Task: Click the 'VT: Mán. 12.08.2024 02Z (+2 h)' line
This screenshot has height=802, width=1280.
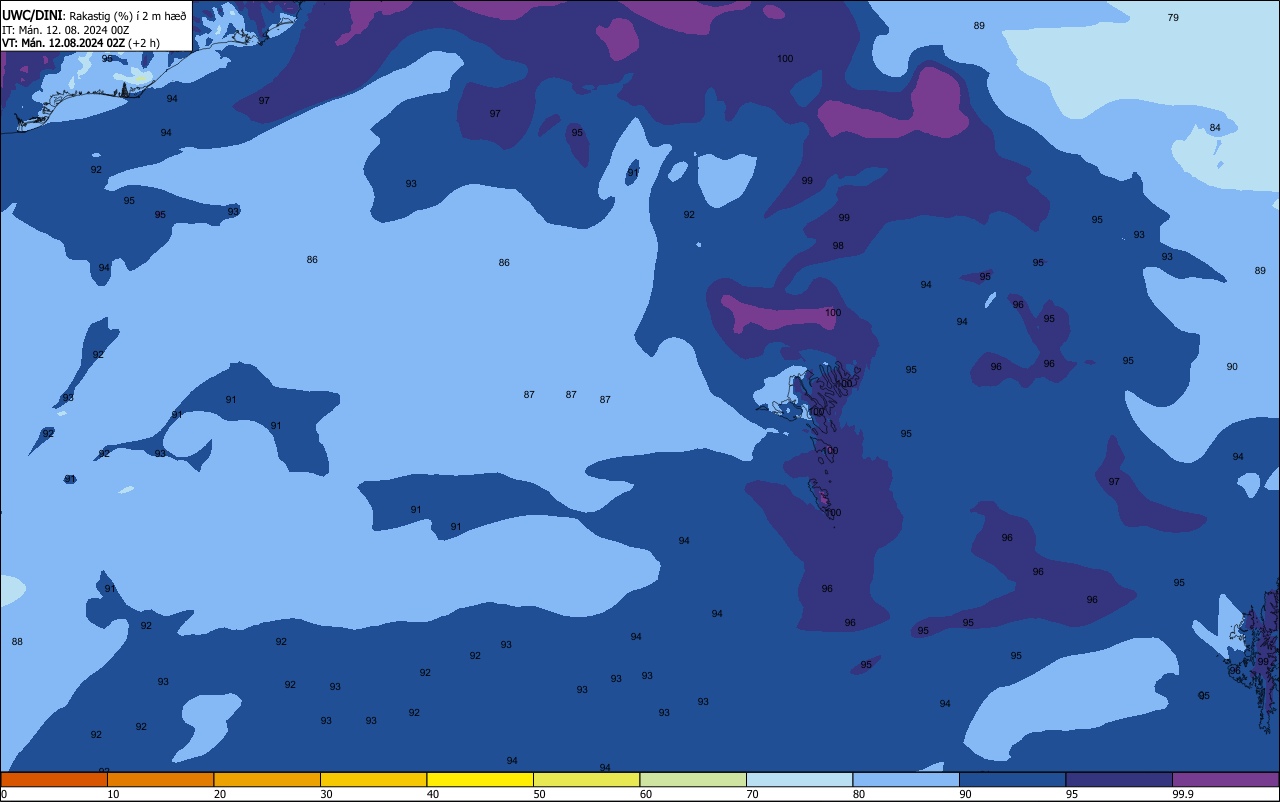Action: pyautogui.click(x=81, y=43)
